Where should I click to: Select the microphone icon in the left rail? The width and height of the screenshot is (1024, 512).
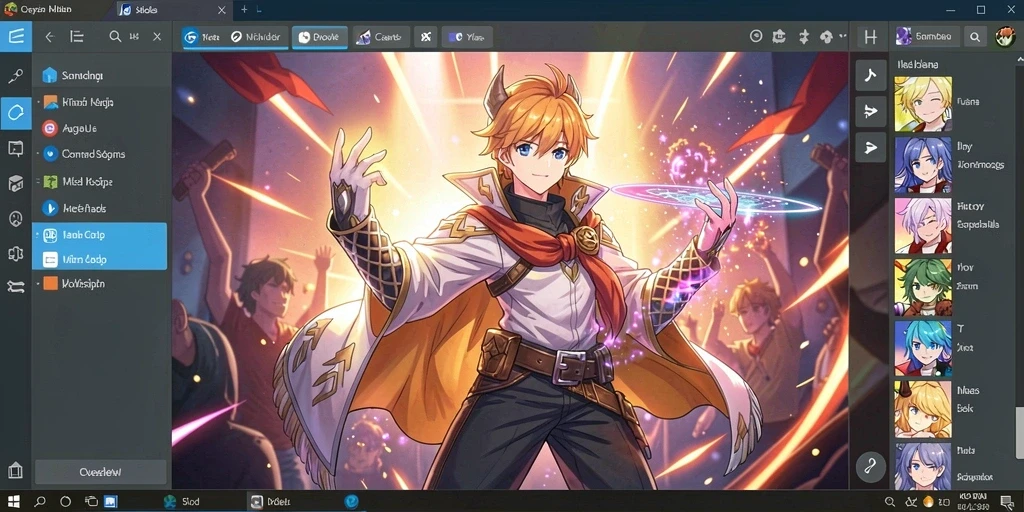16,76
